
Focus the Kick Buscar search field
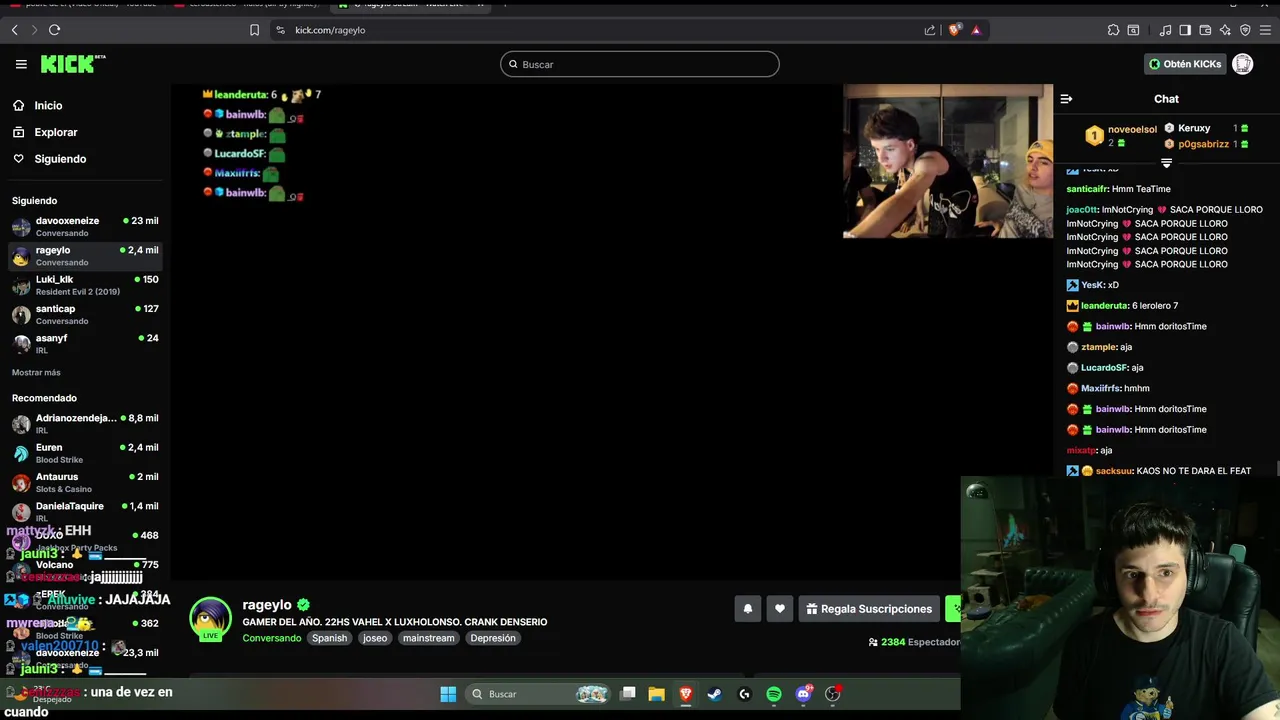coord(640,64)
